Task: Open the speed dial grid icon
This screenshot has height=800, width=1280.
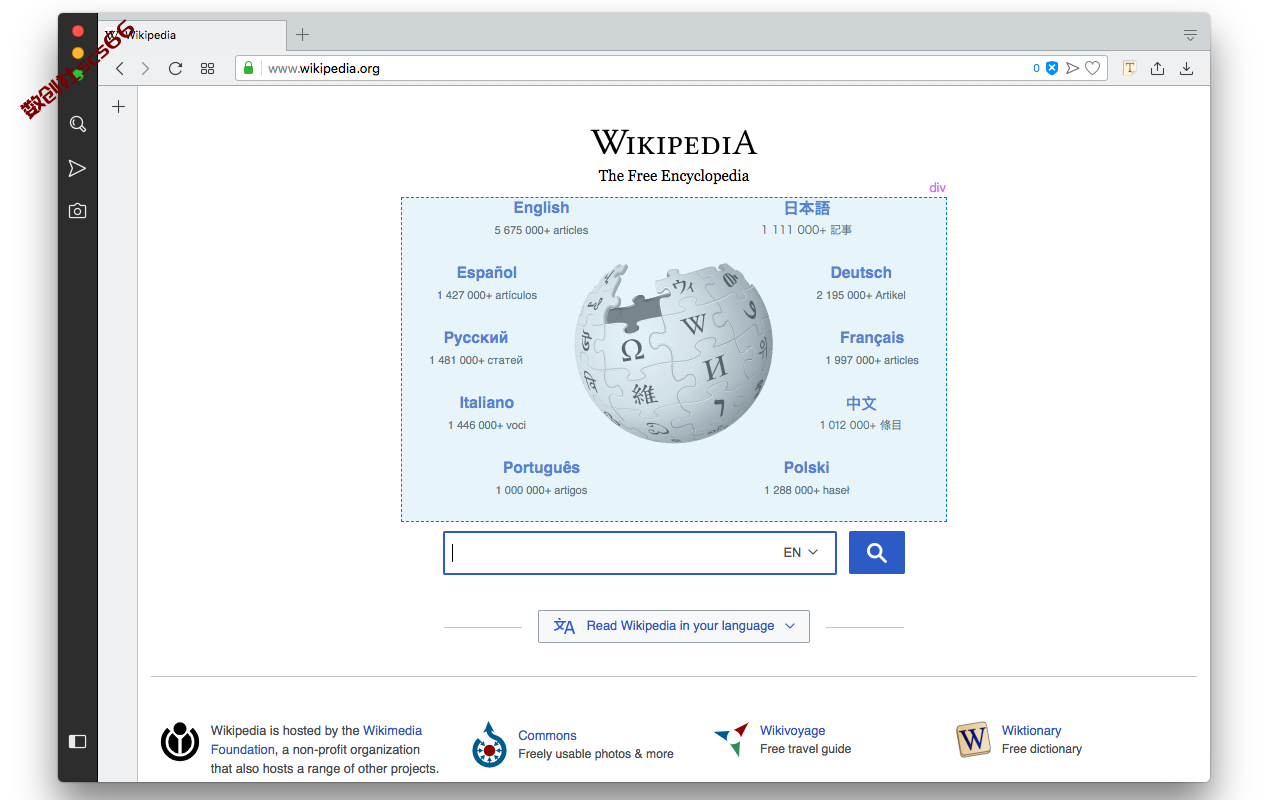Action: [207, 69]
